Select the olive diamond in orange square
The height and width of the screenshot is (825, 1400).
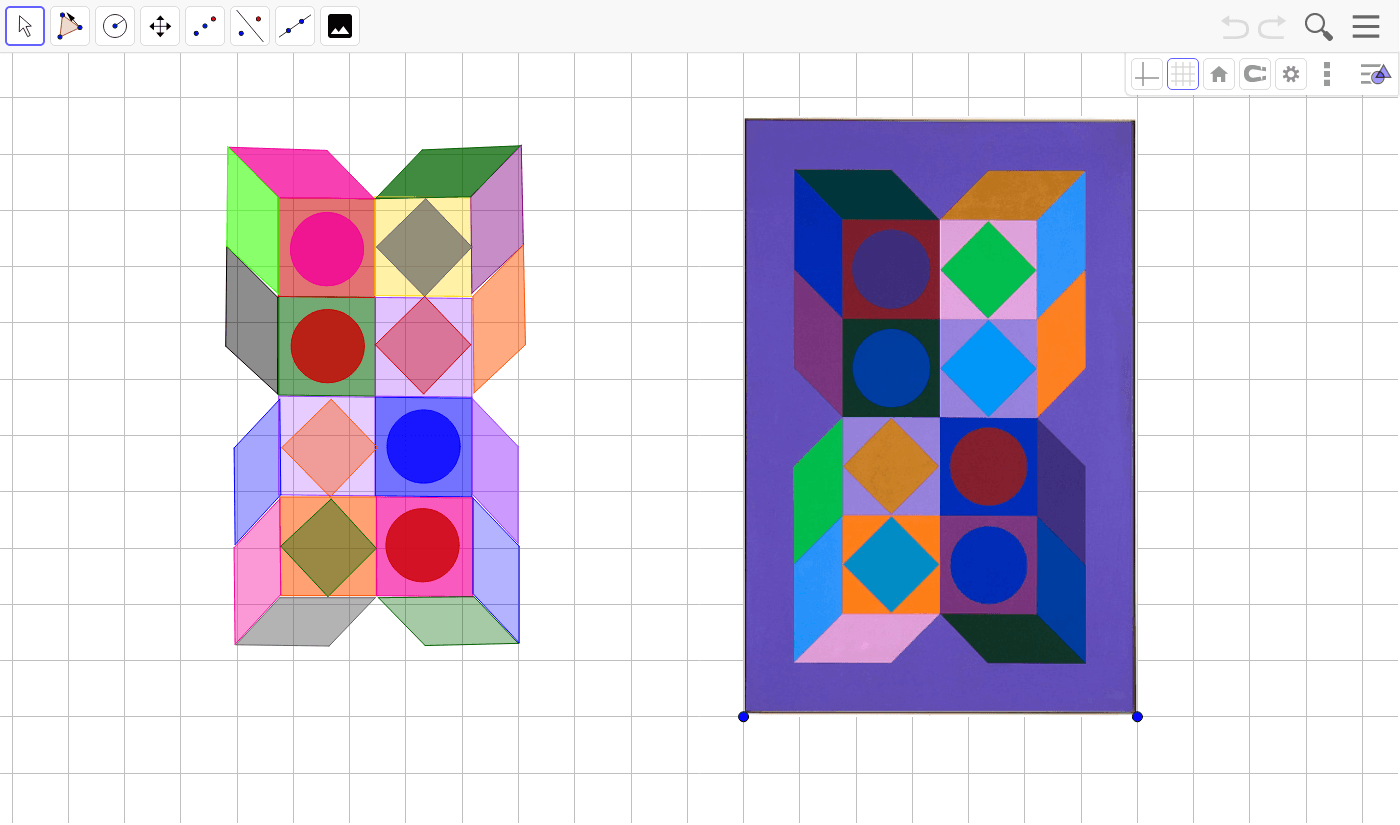click(328, 547)
